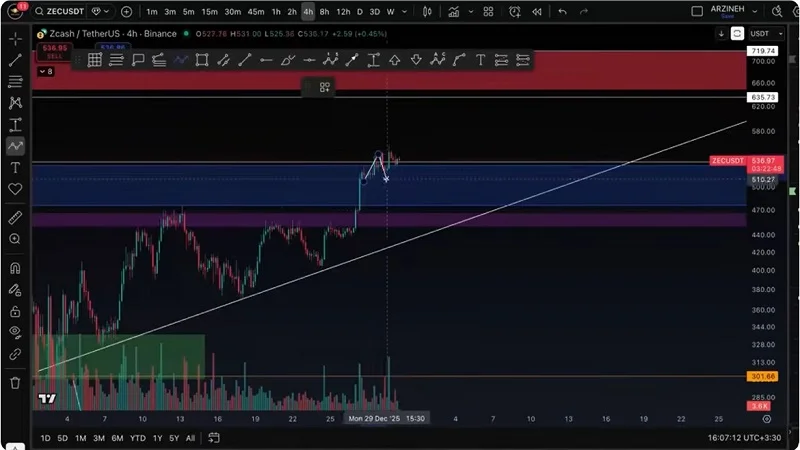Toggle hide drawings eye icon
Viewport: 800px width, 450px height.
(15, 331)
